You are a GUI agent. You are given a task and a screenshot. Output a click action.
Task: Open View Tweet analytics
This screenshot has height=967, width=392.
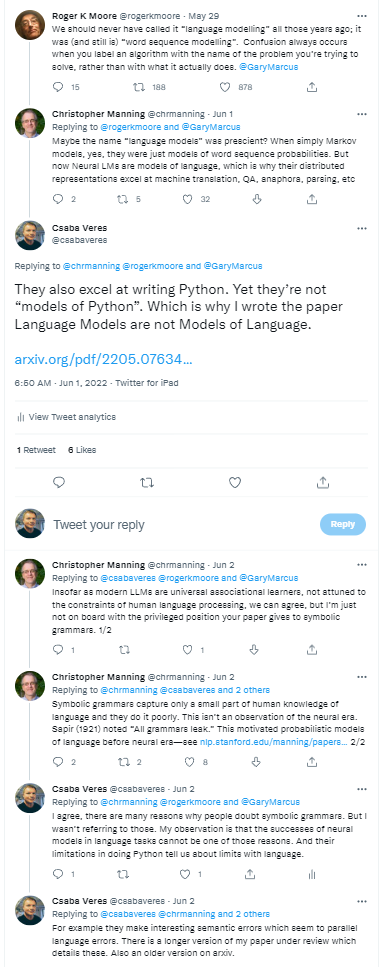pyautogui.click(x=67, y=417)
